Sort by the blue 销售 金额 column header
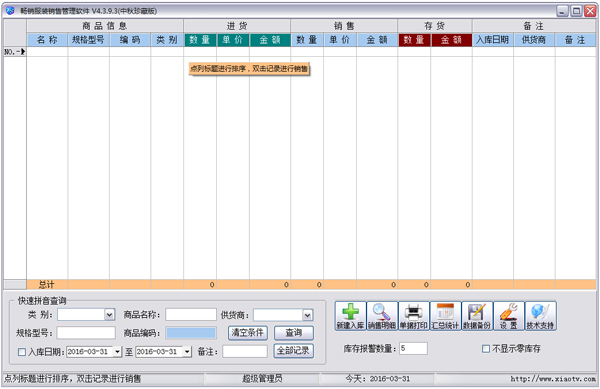 tap(377, 40)
